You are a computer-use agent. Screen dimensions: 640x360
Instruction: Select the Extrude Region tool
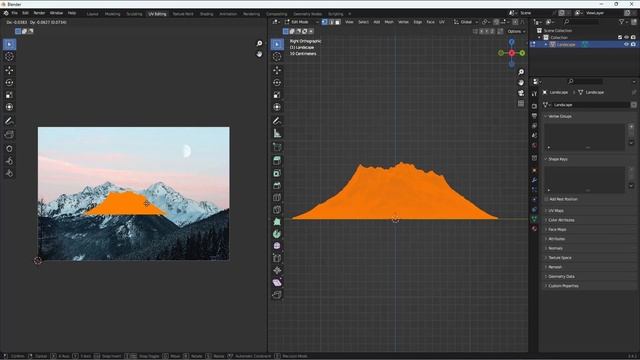(277, 160)
